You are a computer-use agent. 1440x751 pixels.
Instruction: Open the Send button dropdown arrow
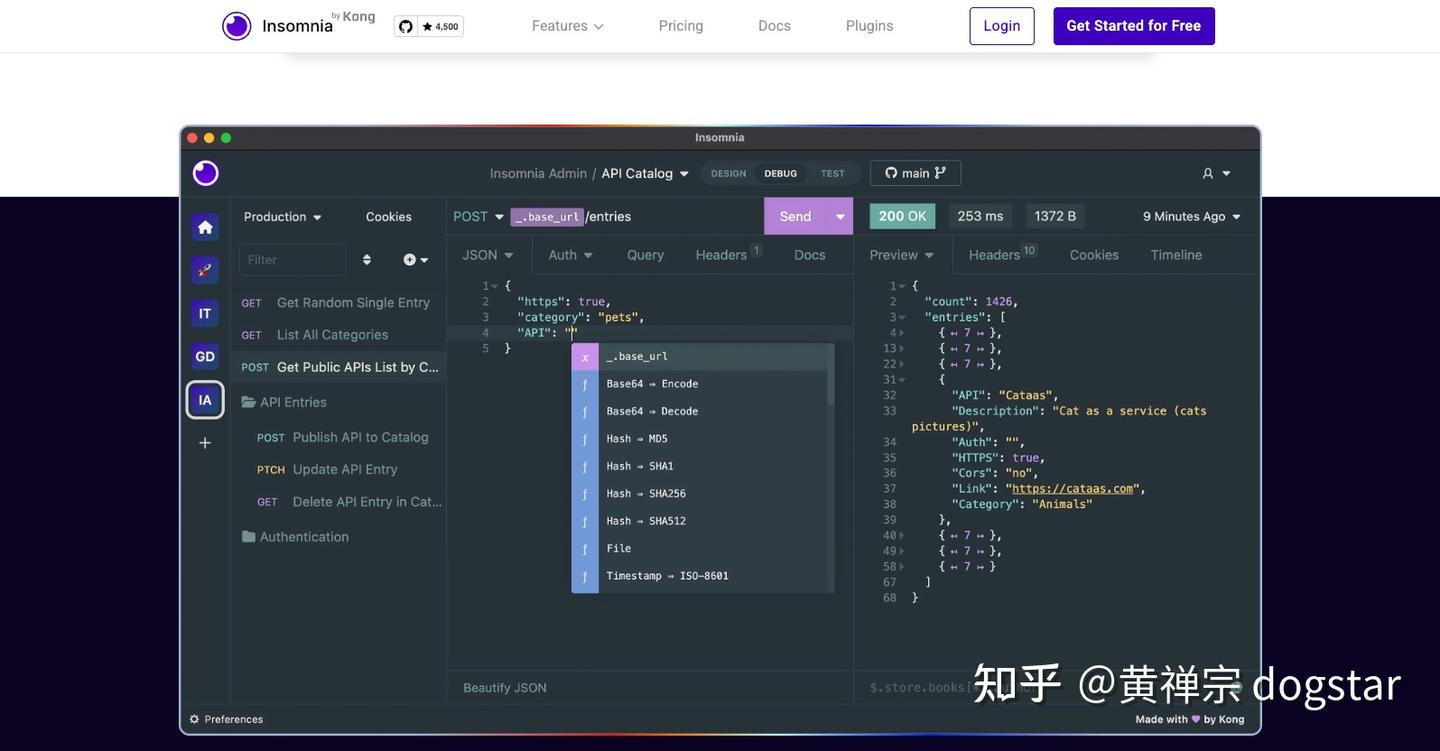pyautogui.click(x=840, y=216)
